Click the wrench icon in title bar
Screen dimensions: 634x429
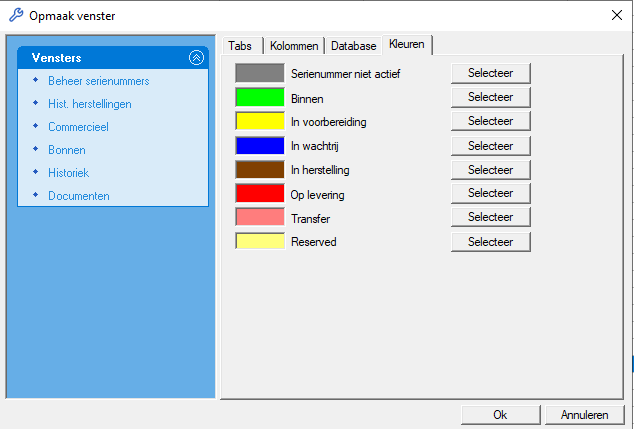[x=15, y=15]
